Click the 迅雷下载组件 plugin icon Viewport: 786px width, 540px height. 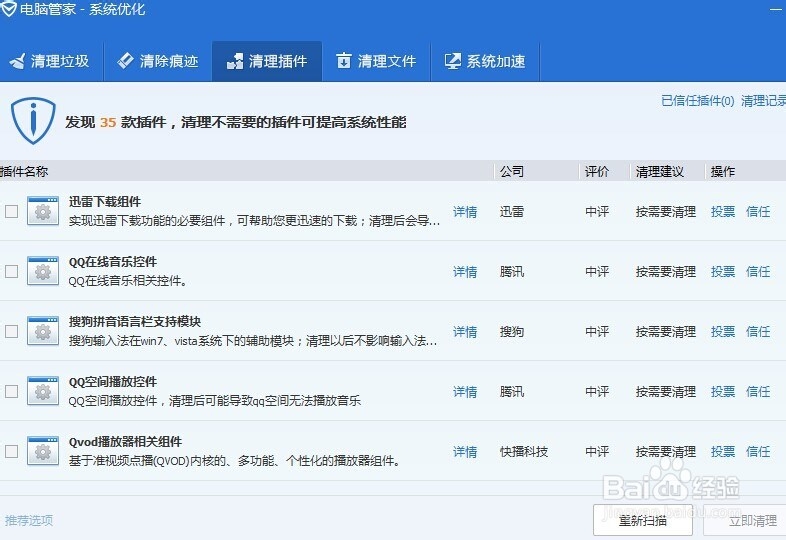(43, 212)
